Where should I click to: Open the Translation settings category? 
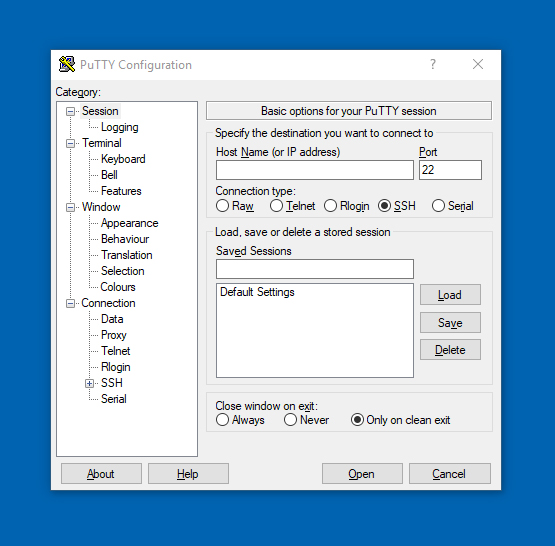tap(127, 255)
